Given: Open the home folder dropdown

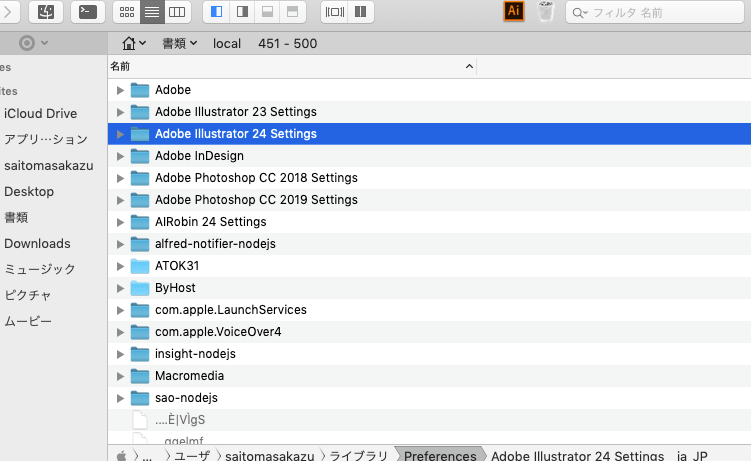Looking at the screenshot, I should tap(134, 44).
